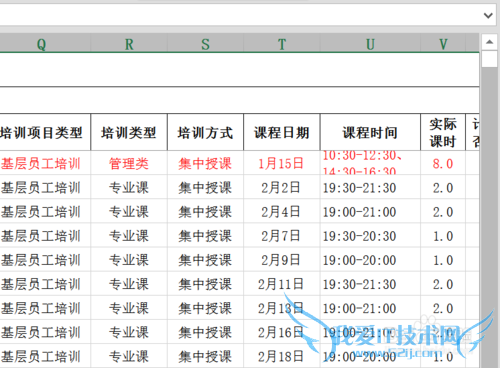
Task: Expand the formula bar chevron
Action: point(488,15)
